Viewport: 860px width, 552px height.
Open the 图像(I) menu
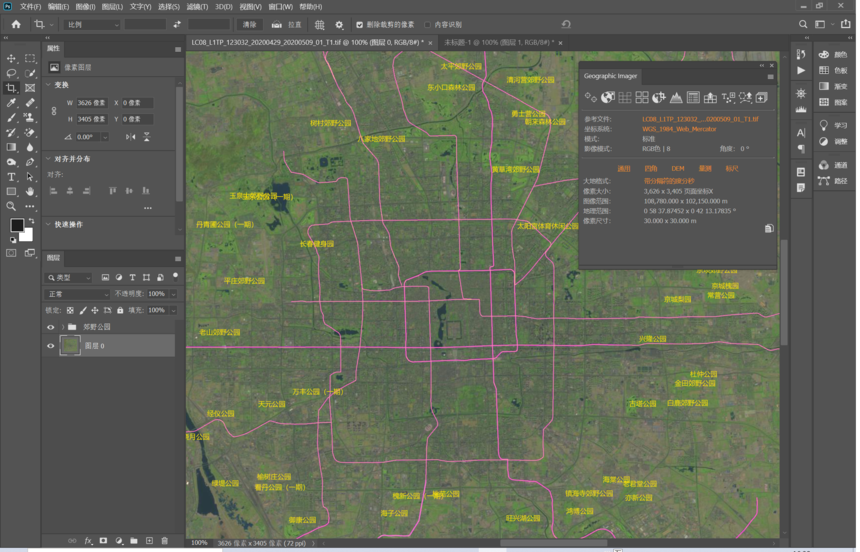pyautogui.click(x=85, y=7)
